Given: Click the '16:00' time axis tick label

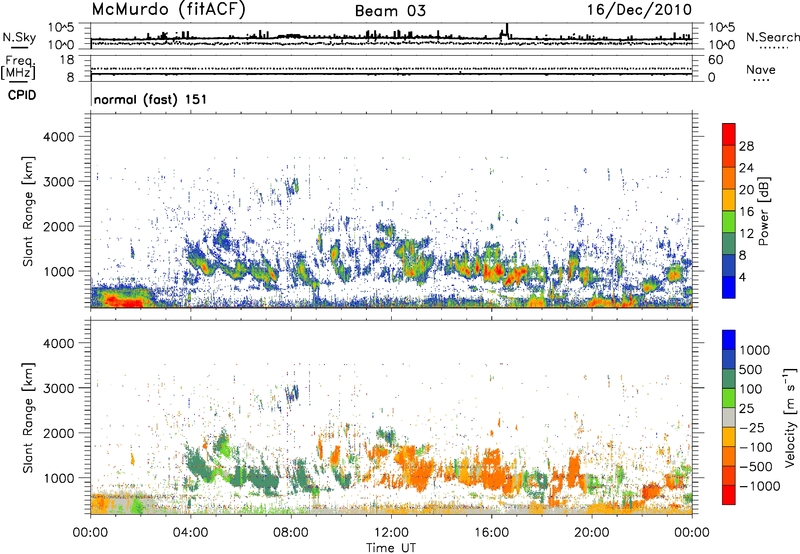Looking at the screenshot, I should click(x=491, y=533).
